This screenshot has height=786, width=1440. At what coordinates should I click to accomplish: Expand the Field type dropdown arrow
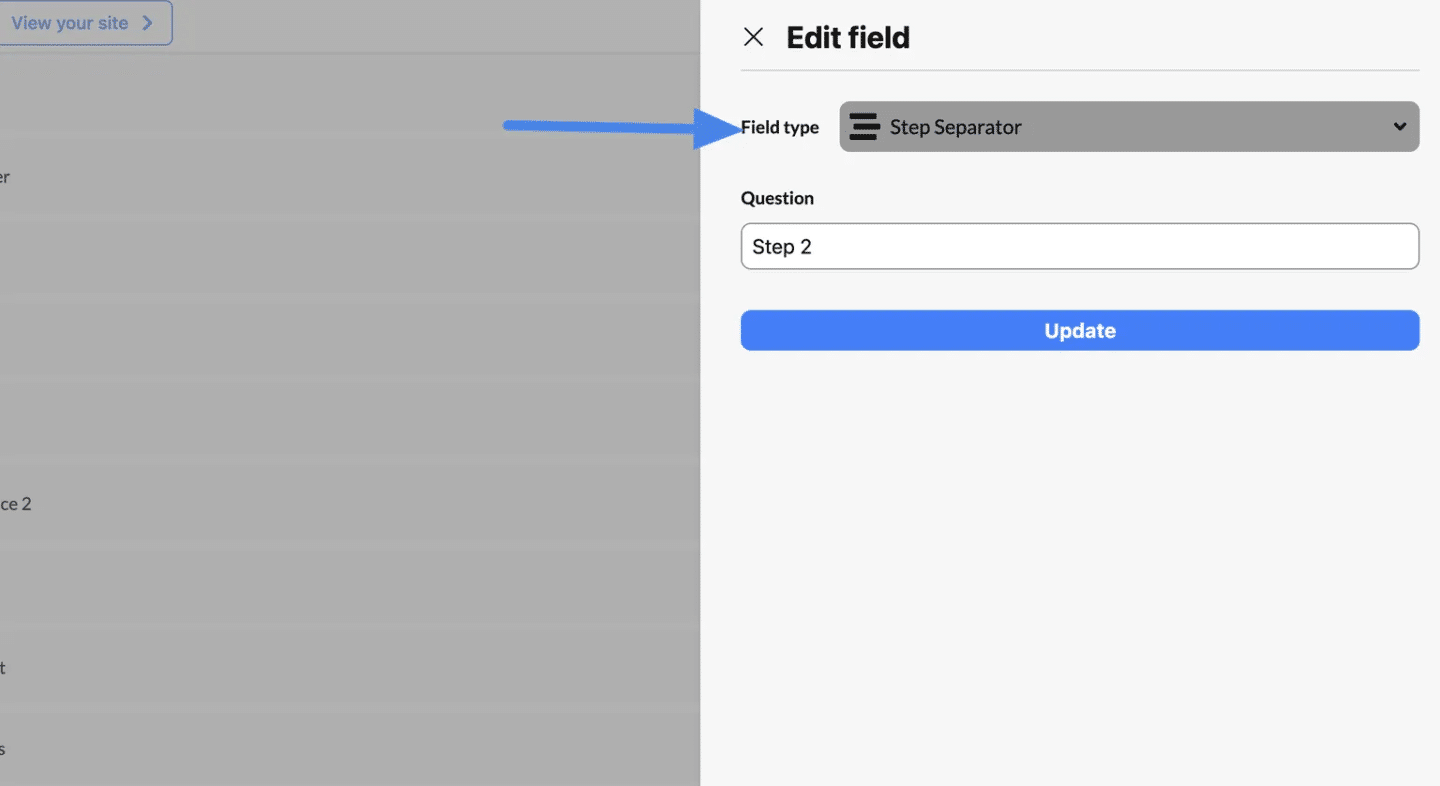[1399, 127]
